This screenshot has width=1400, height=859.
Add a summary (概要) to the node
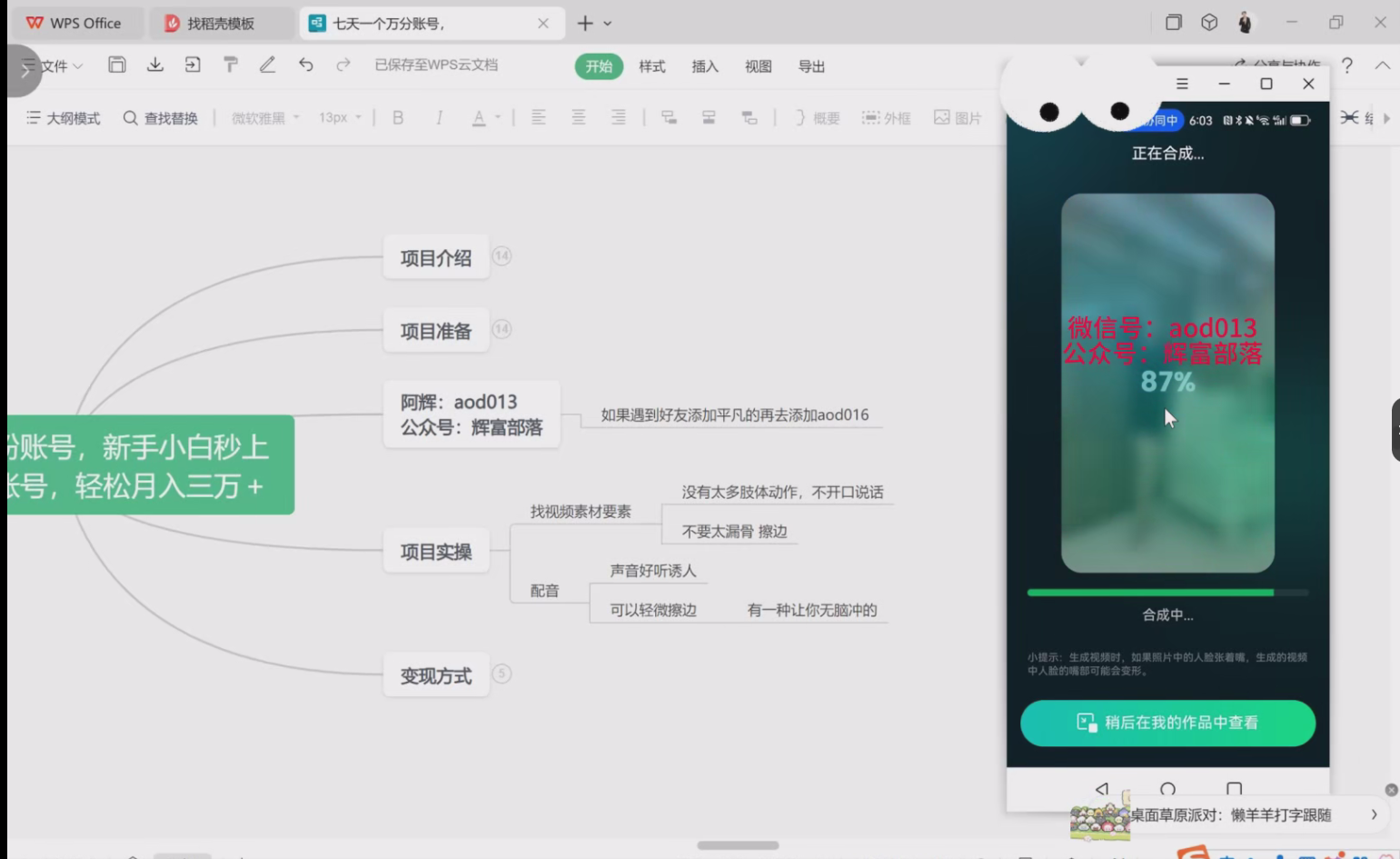tap(818, 118)
